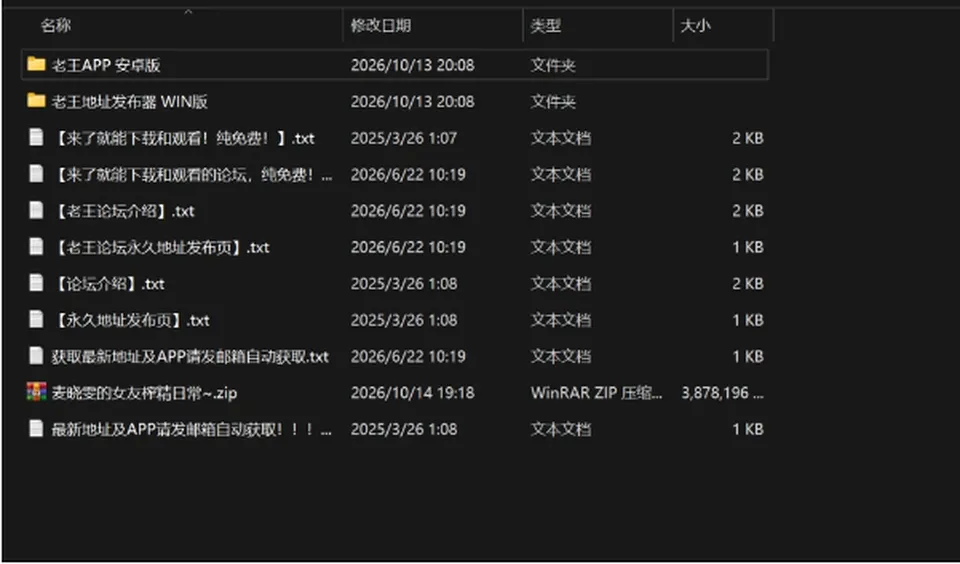Click the document icon of 最新地址及APP请发邮箱自动获取！！！… file
Image resolution: width=960 pixels, height=564 pixels.
point(36,429)
